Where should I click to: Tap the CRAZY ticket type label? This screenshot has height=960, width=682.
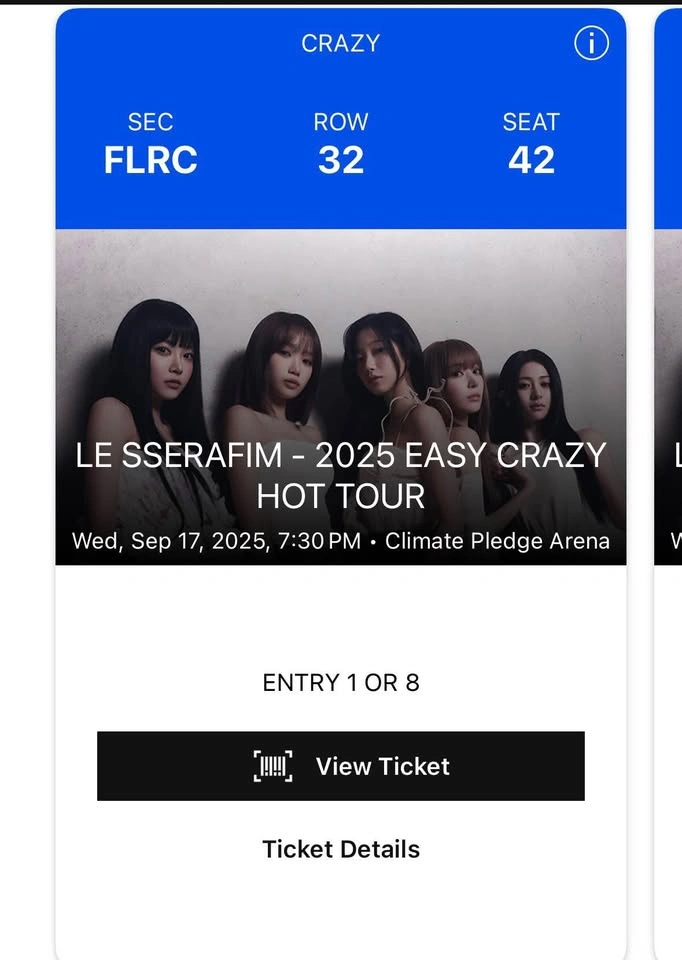click(x=341, y=43)
